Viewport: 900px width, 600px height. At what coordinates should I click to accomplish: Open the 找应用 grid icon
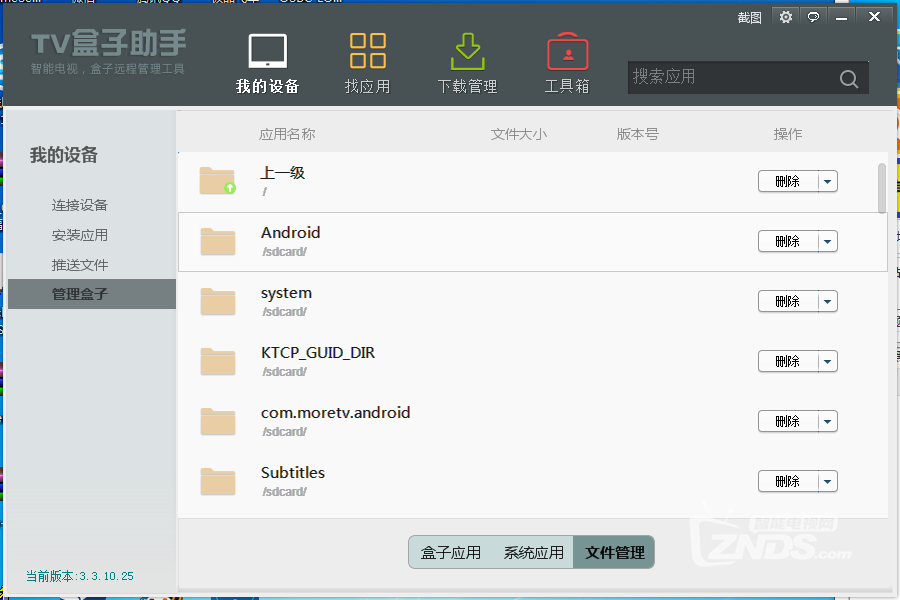click(x=367, y=63)
